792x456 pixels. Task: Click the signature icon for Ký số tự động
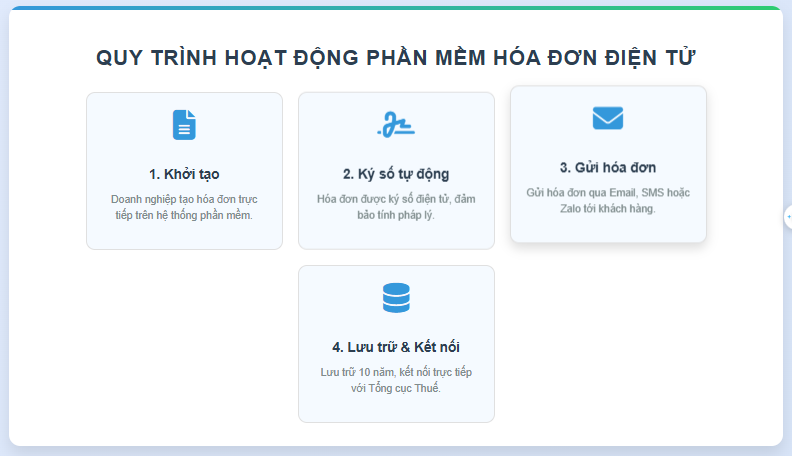396,125
